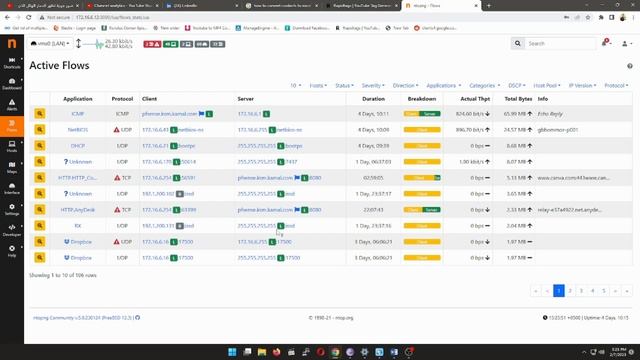Open the Hosts sidebar section

pos(12,147)
